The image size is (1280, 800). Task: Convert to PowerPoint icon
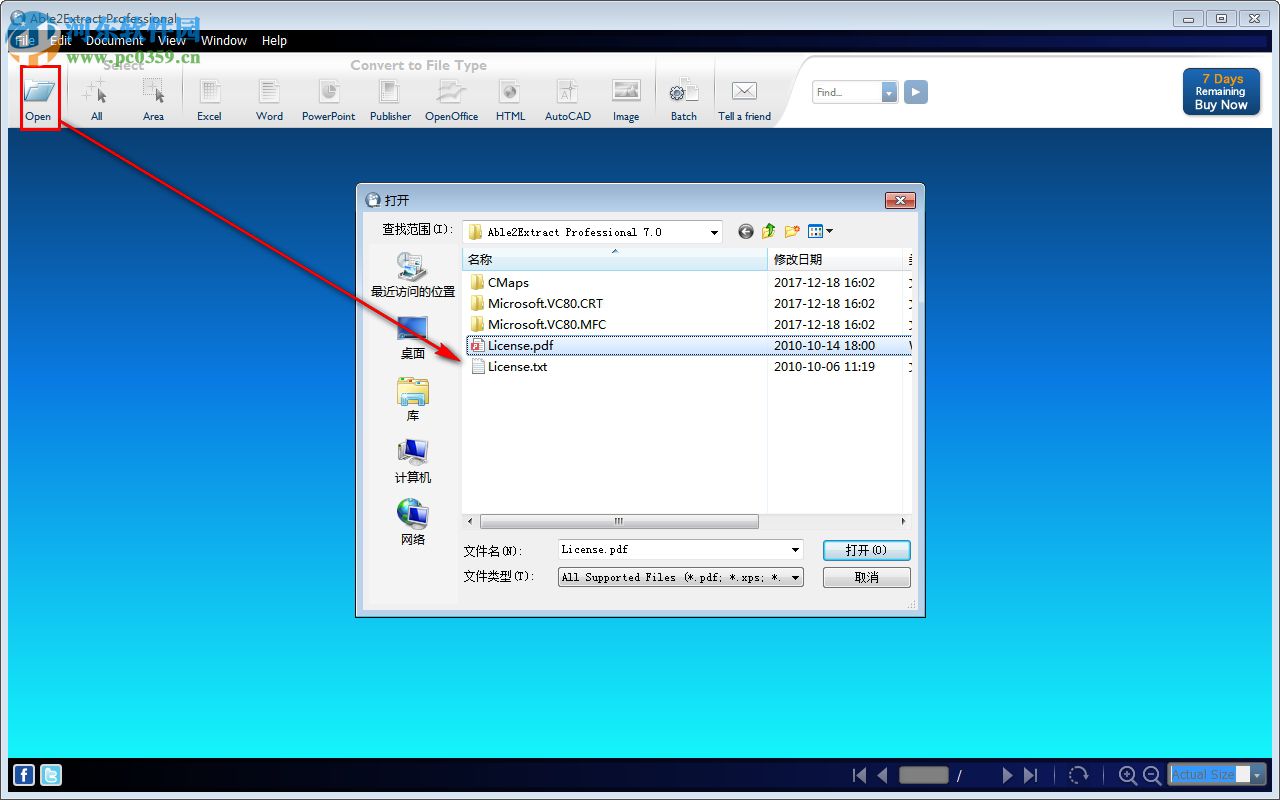[329, 92]
